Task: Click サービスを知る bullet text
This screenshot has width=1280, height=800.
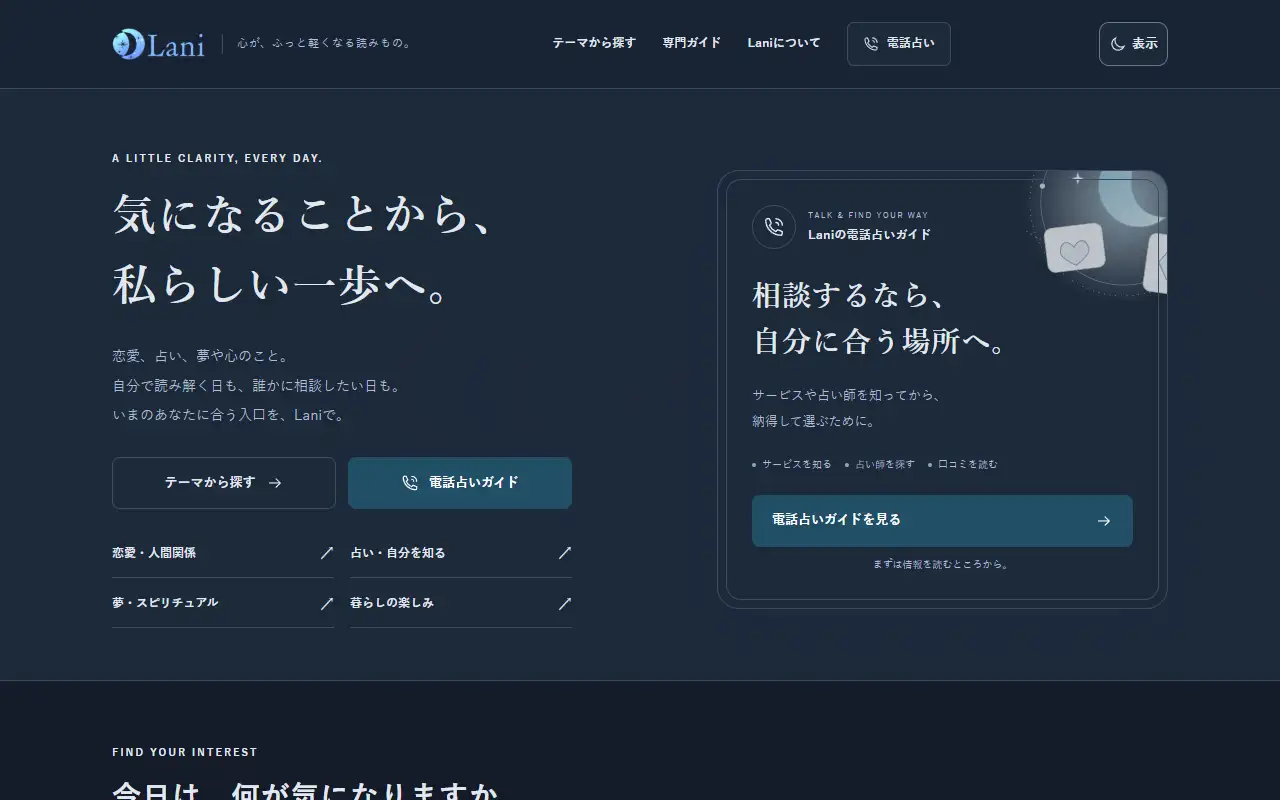Action: (796, 464)
